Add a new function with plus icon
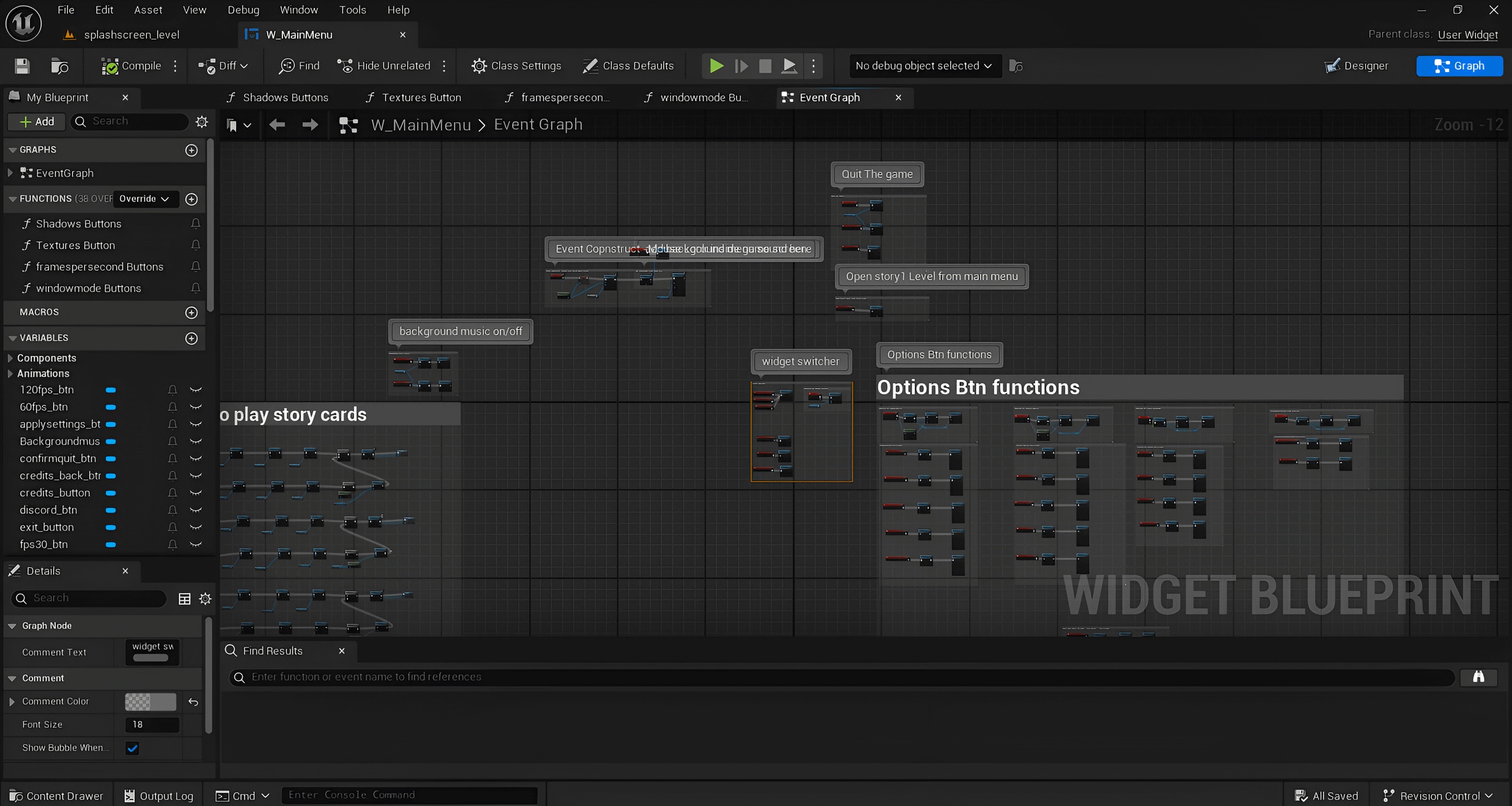Viewport: 1512px width, 806px height. [x=191, y=199]
